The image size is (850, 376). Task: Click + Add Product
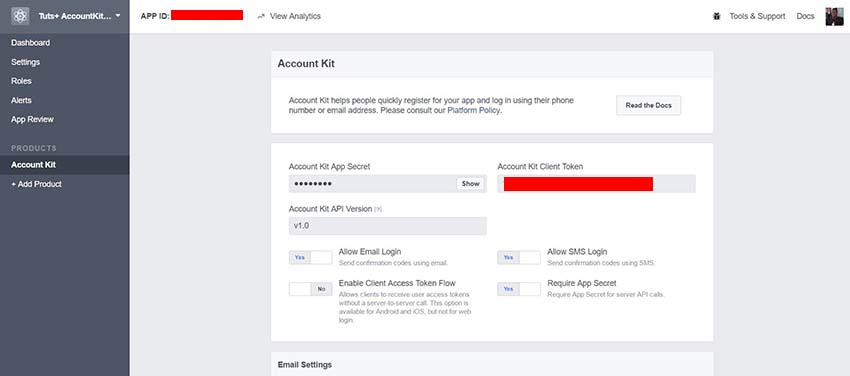[x=36, y=184]
